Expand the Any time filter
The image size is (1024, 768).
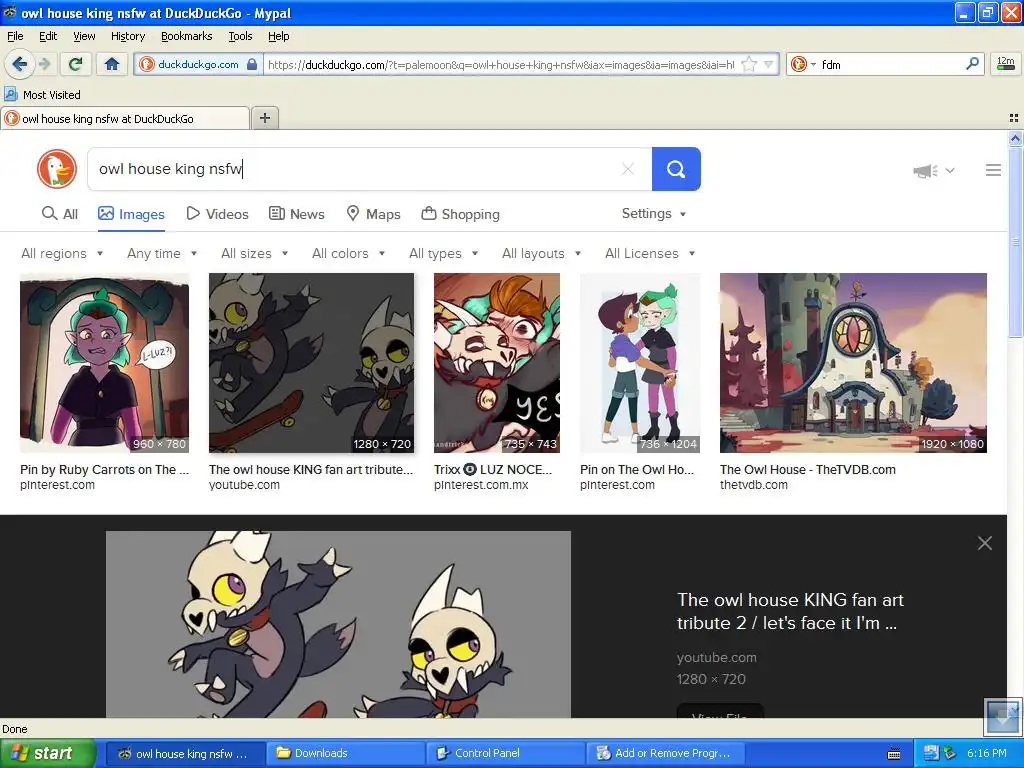tap(162, 253)
